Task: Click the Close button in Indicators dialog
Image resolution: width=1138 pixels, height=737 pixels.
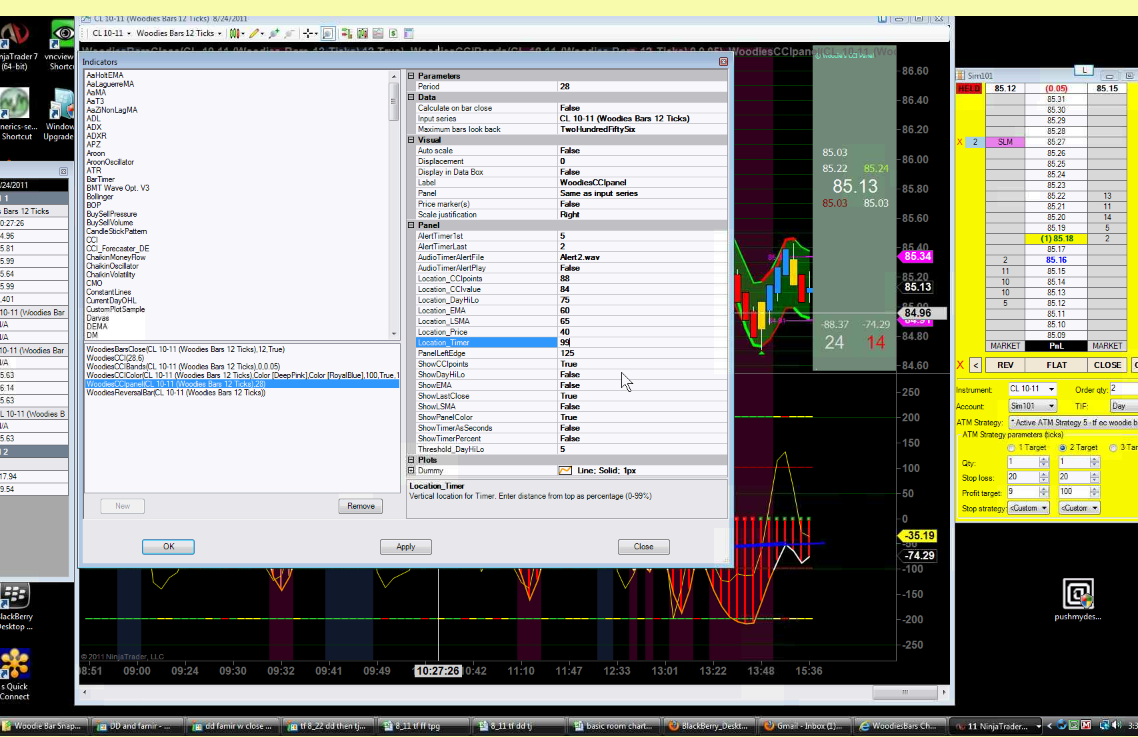Action: tap(644, 547)
